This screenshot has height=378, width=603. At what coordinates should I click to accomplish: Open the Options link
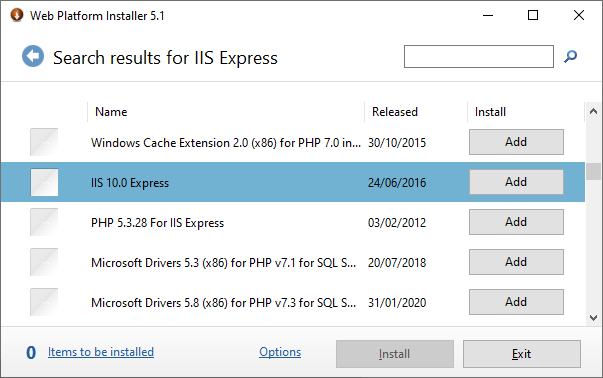tap(280, 352)
